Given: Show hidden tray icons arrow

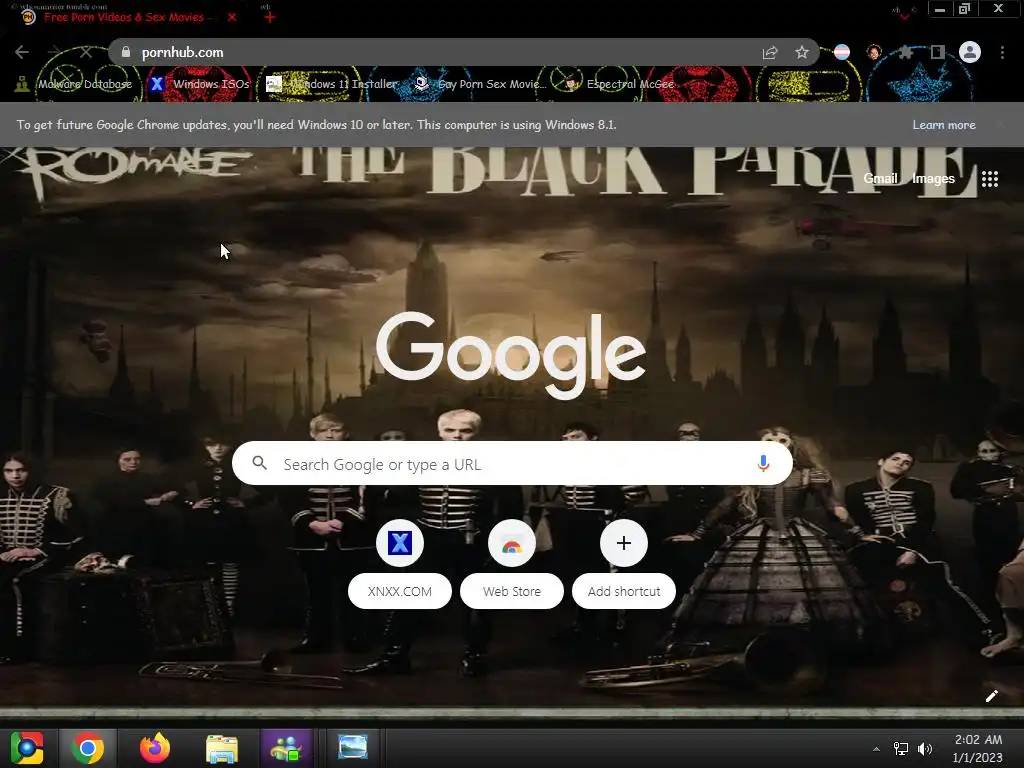Looking at the screenshot, I should [876, 749].
